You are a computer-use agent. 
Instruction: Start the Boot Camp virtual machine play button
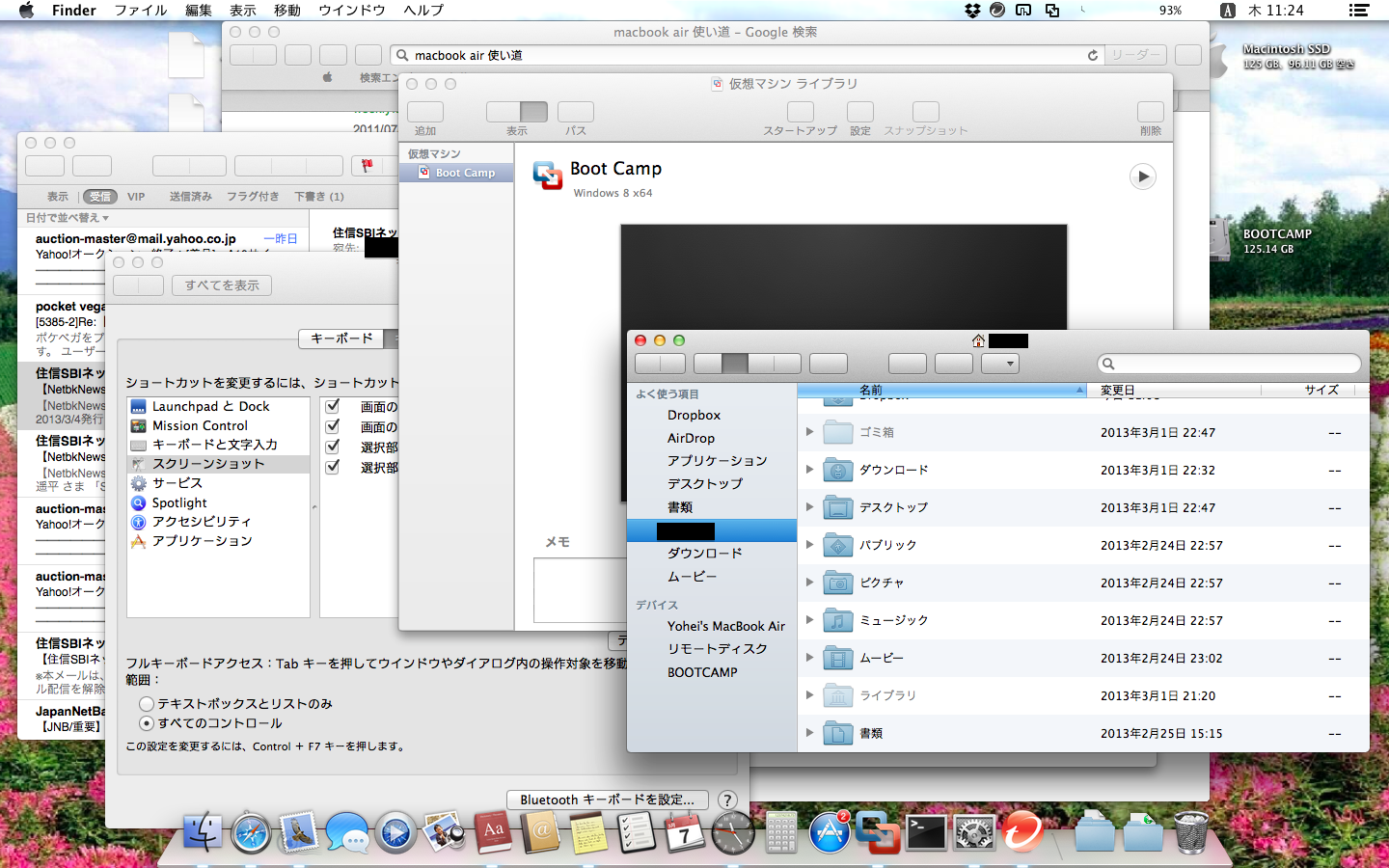tap(1142, 176)
